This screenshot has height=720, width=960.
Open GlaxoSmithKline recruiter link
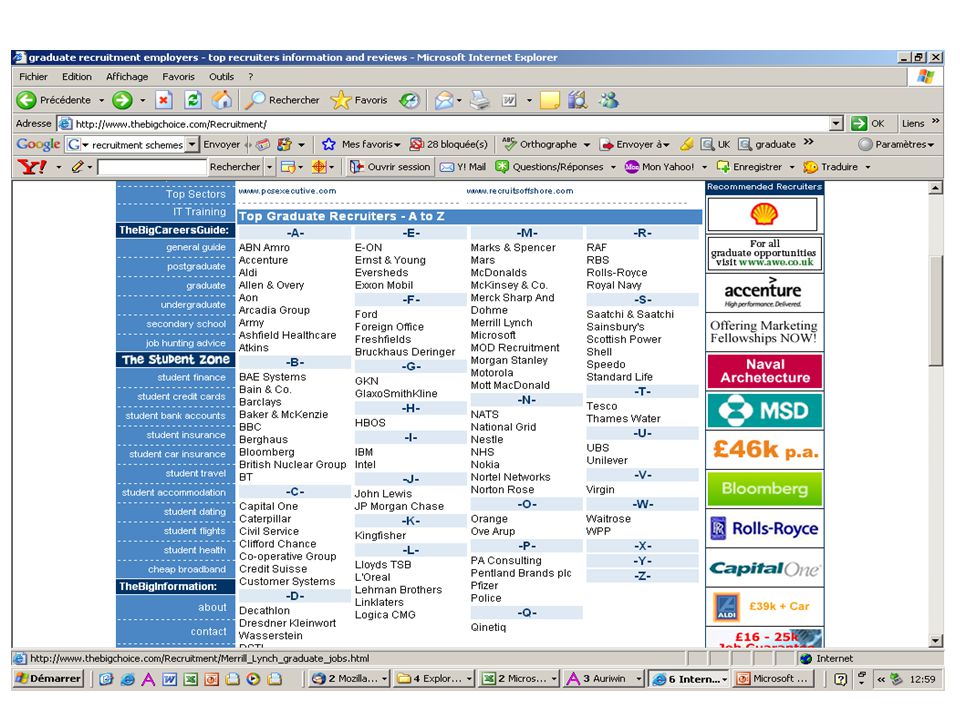coord(396,394)
